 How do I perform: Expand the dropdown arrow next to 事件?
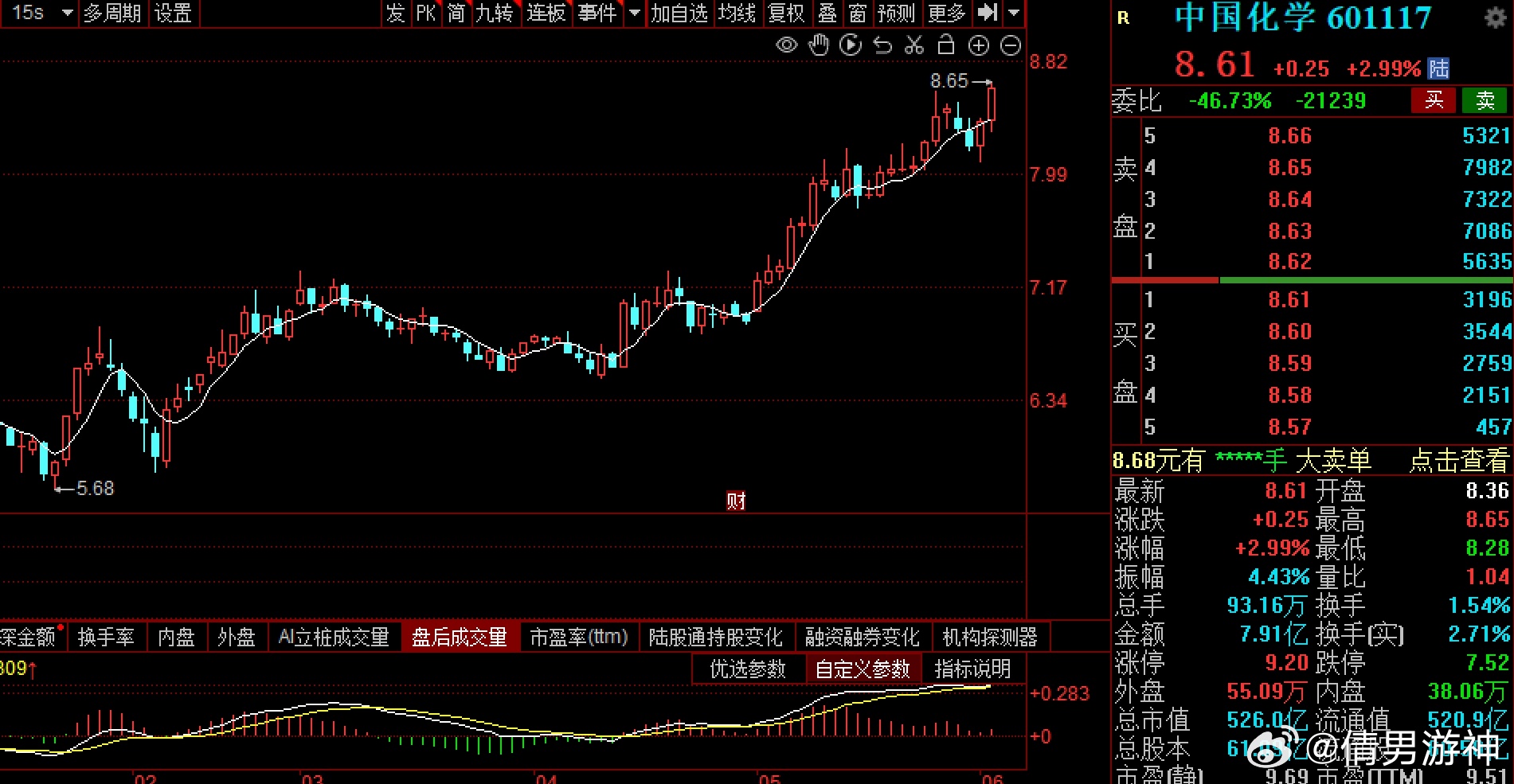click(x=633, y=14)
